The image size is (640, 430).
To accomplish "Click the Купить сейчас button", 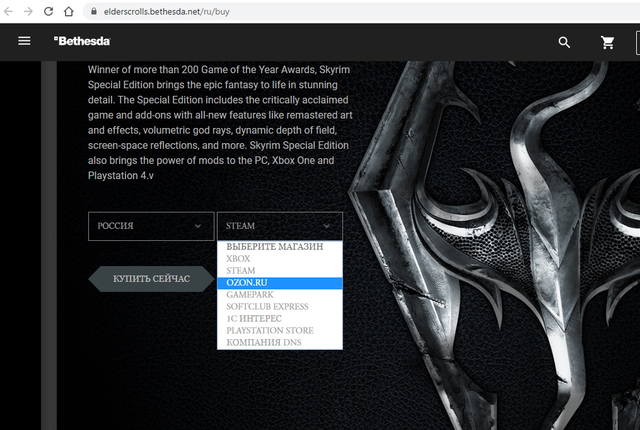I will click(151, 279).
